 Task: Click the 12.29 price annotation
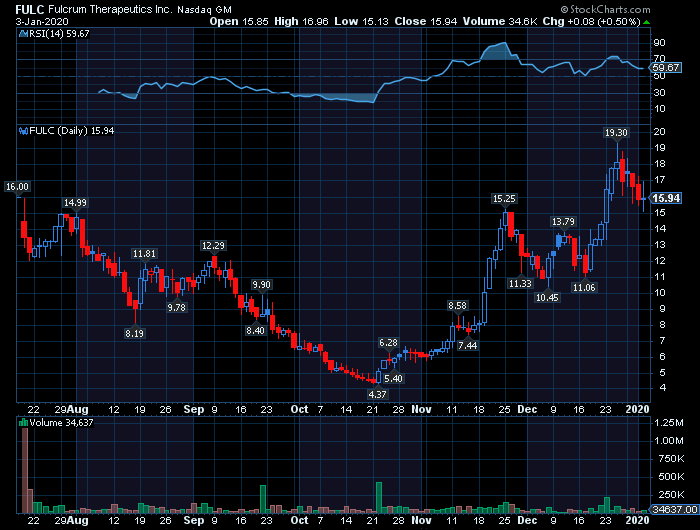coord(213,246)
